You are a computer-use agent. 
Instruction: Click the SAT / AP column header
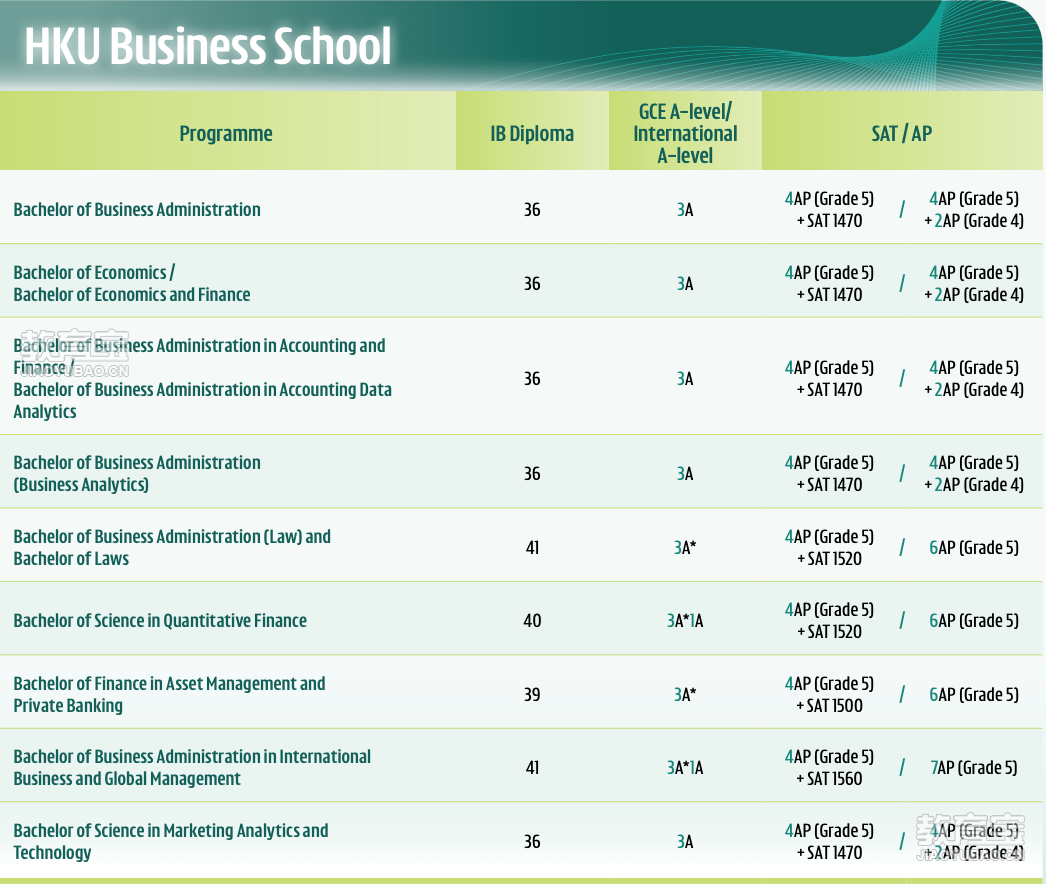(x=901, y=133)
